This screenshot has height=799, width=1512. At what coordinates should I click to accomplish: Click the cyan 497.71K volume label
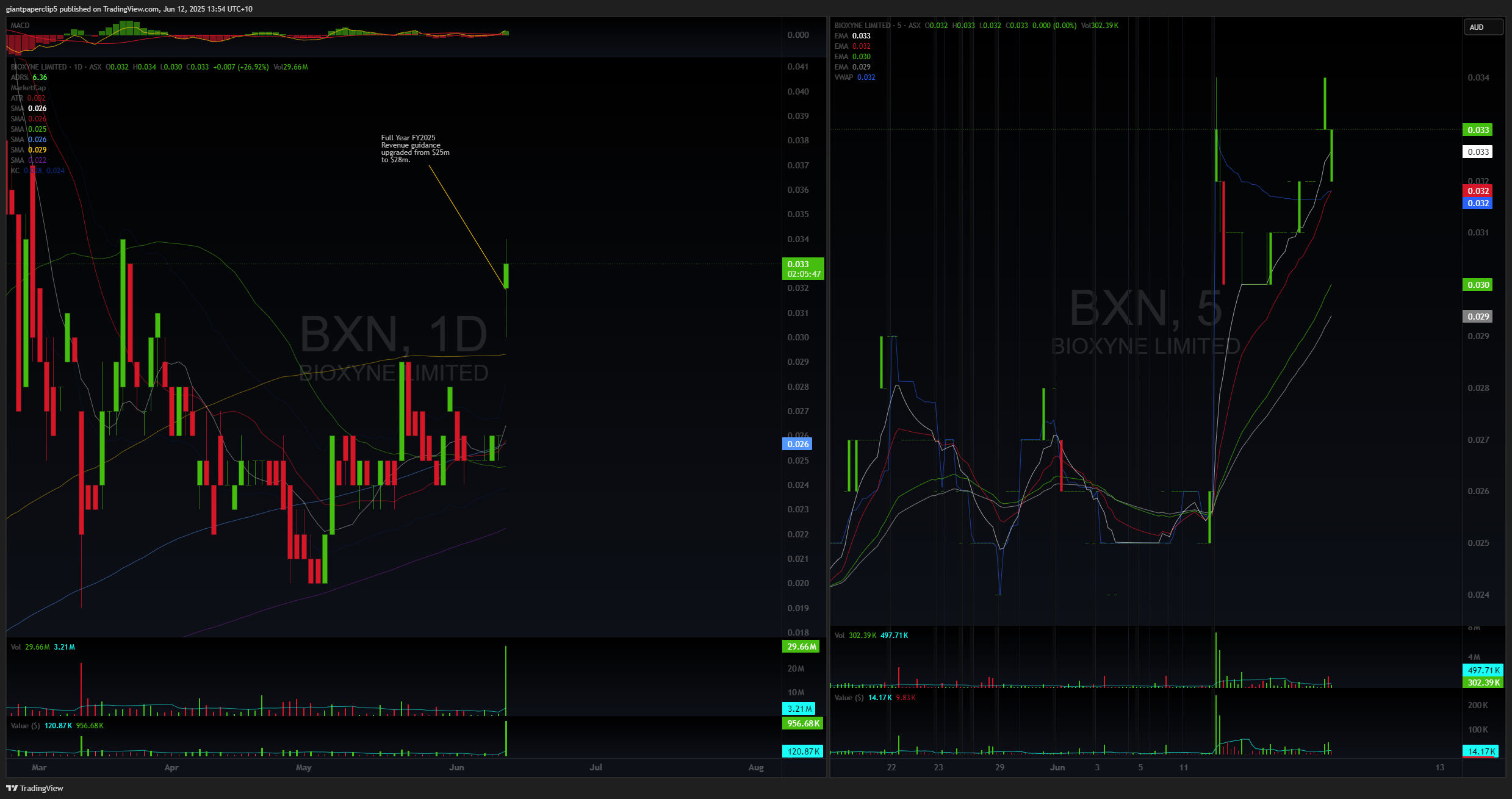pos(1483,670)
